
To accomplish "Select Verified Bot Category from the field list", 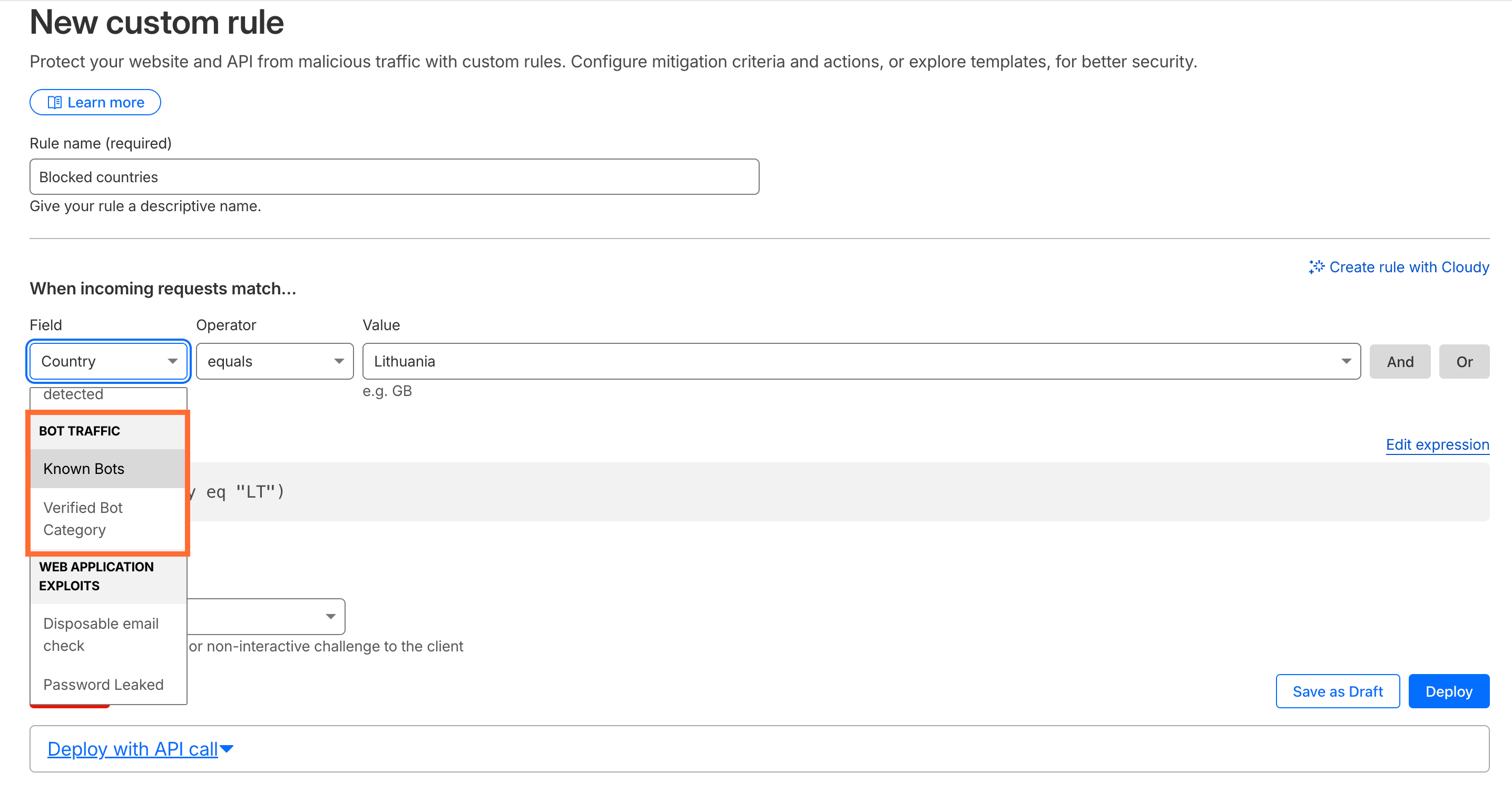I will pyautogui.click(x=83, y=519).
